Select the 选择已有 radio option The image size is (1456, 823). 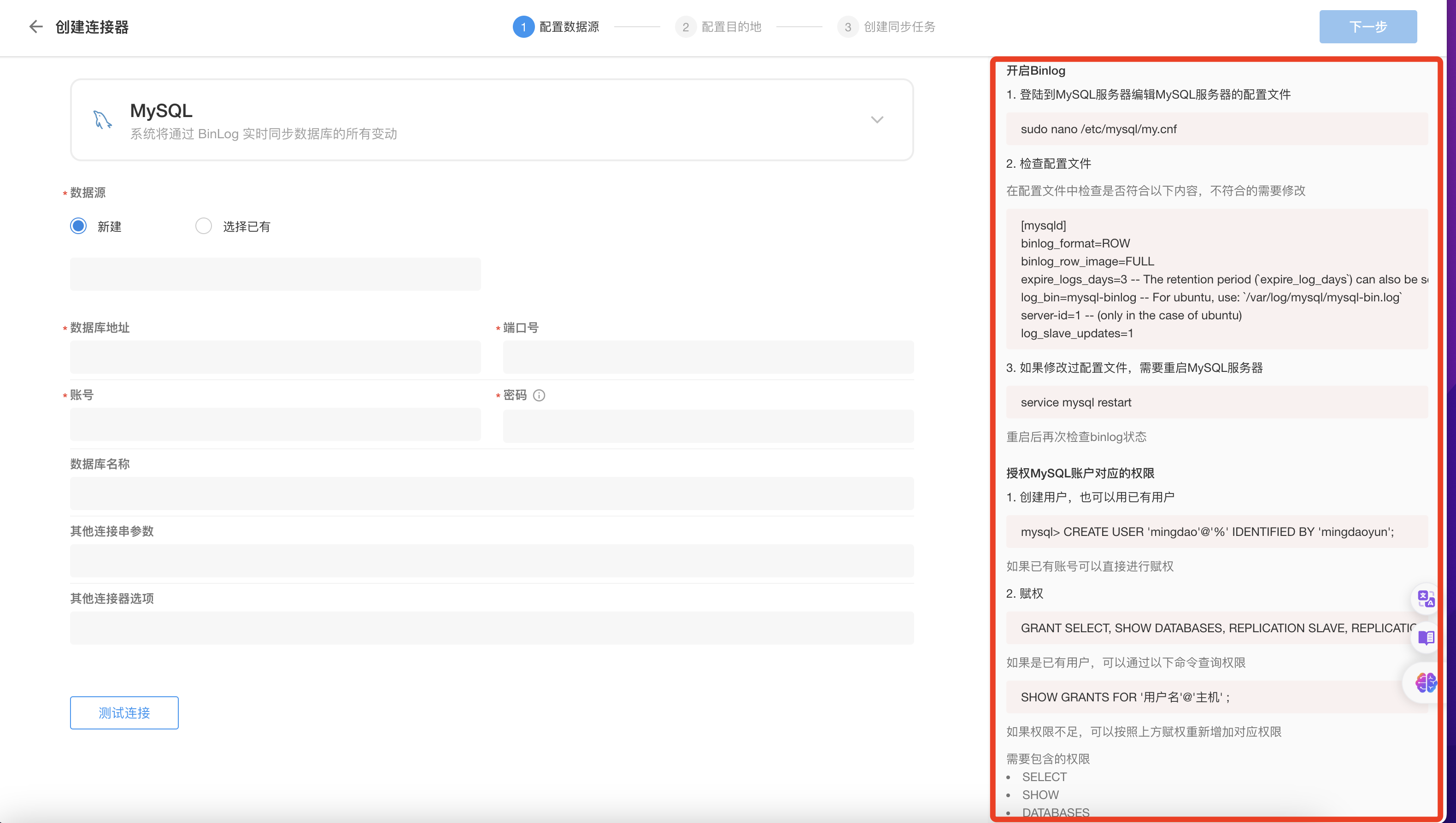[204, 226]
